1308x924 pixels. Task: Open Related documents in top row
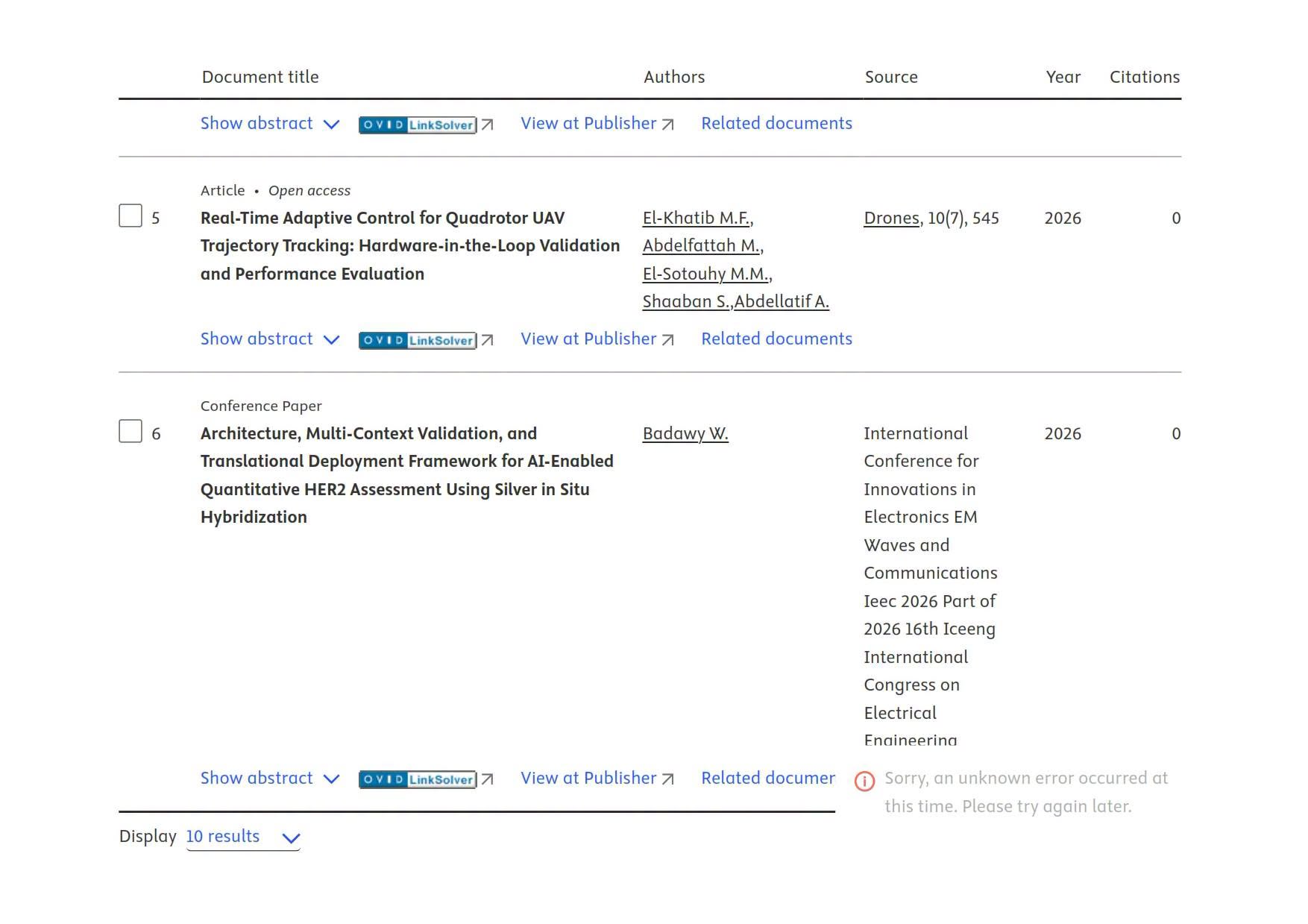[x=776, y=124]
